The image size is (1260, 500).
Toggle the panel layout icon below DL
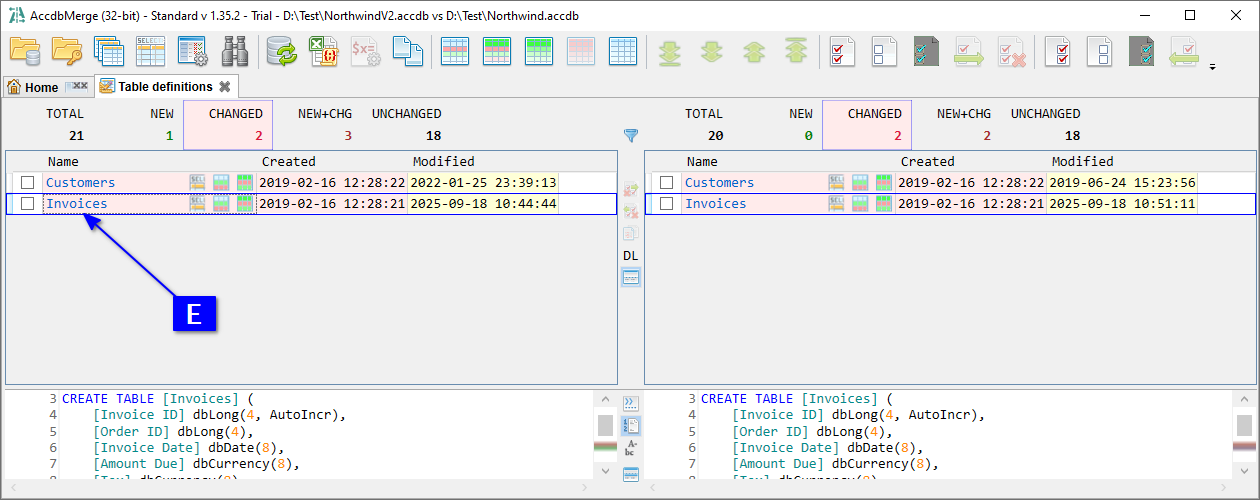[x=631, y=278]
